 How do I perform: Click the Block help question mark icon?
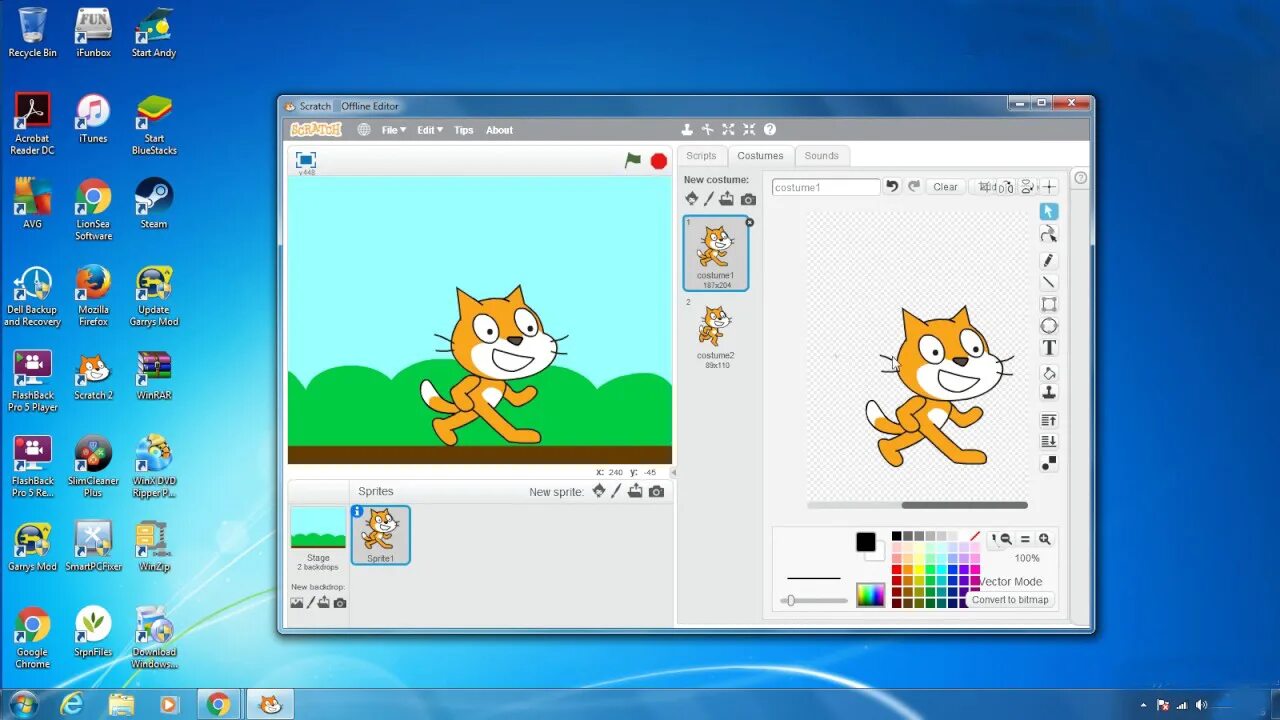pos(769,130)
